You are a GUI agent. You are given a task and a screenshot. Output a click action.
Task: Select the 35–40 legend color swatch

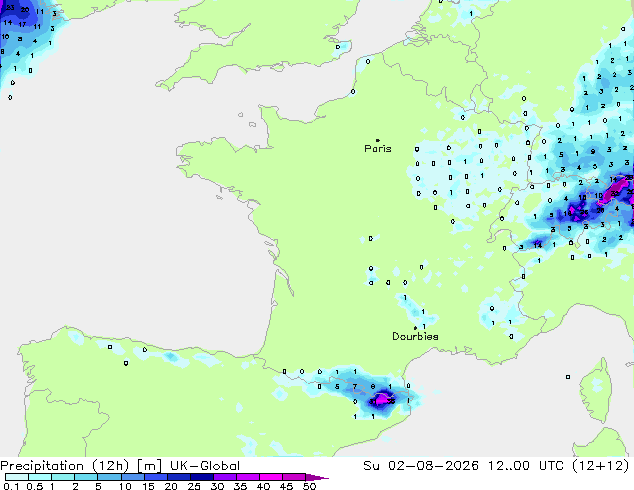point(247,477)
